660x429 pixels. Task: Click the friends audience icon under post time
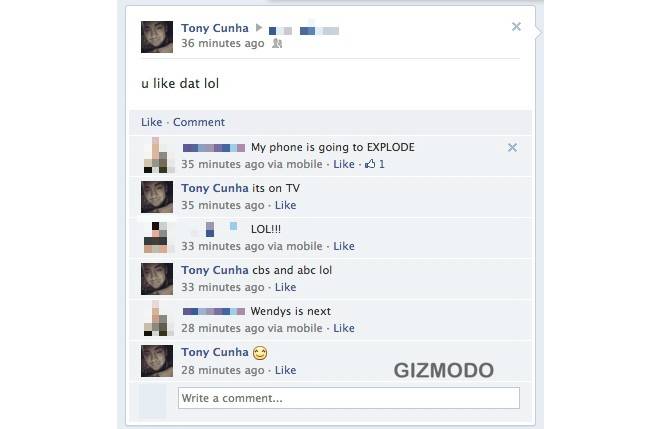click(277, 43)
